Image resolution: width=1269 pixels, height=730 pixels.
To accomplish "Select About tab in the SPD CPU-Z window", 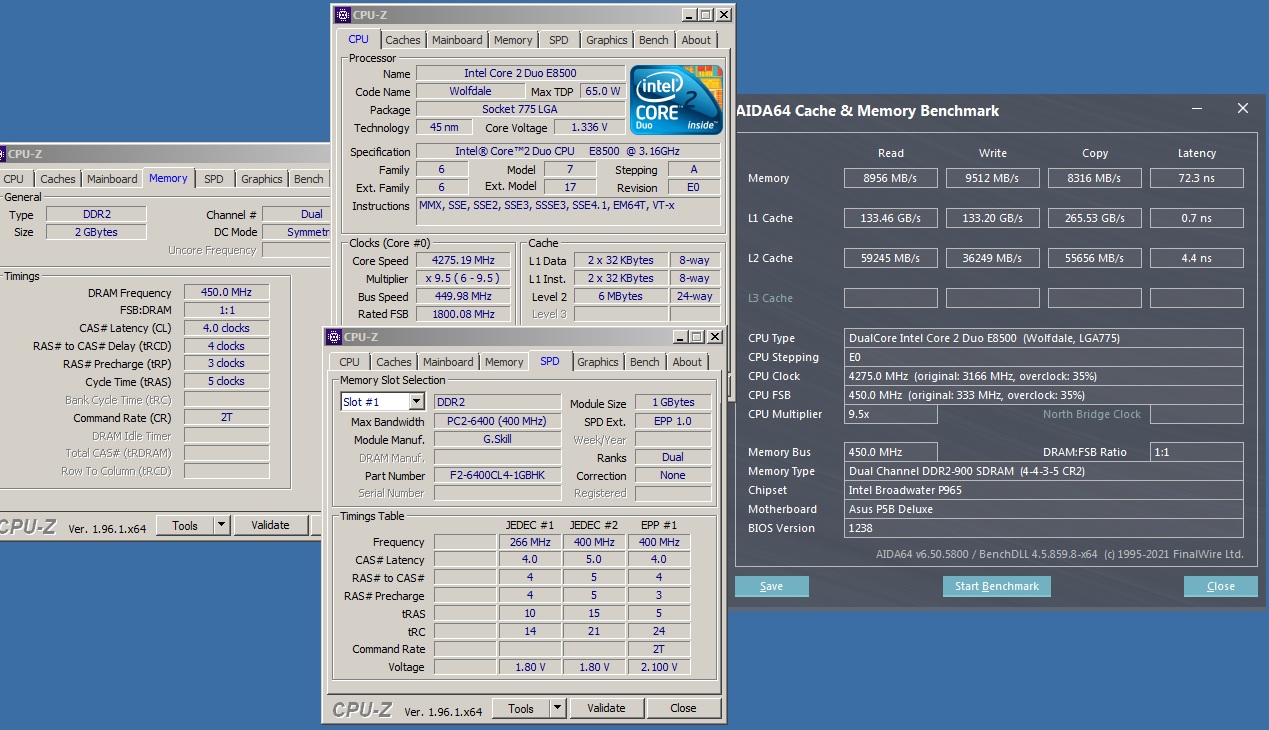I will click(x=687, y=362).
